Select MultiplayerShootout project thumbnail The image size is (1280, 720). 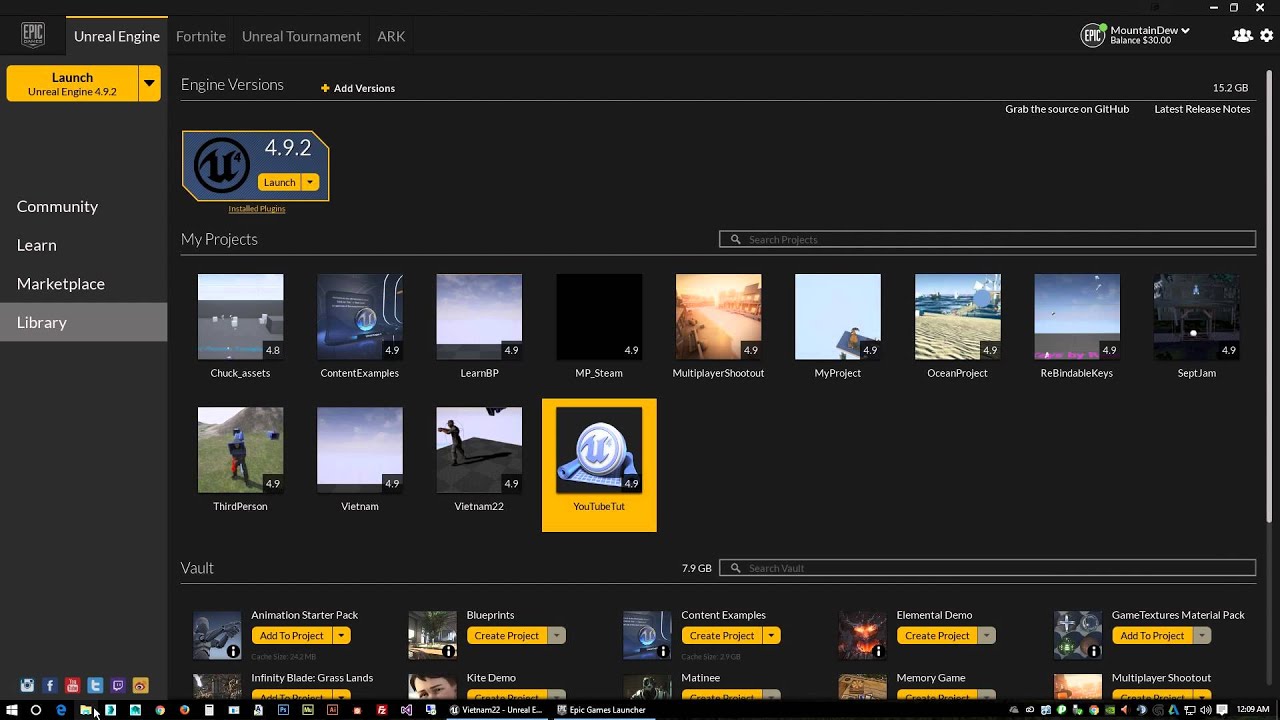pyautogui.click(x=718, y=317)
